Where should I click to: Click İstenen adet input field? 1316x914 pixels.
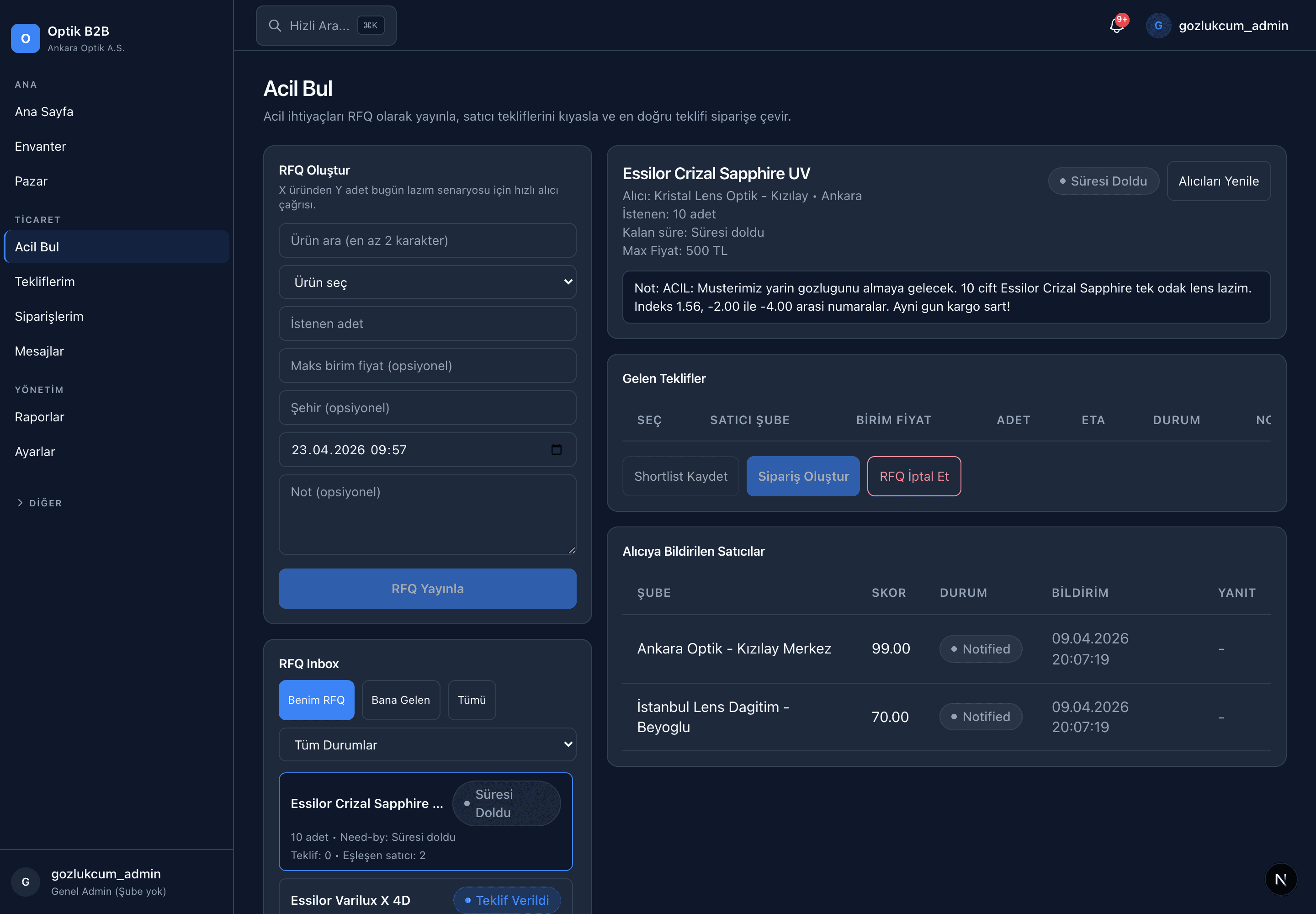(x=427, y=324)
